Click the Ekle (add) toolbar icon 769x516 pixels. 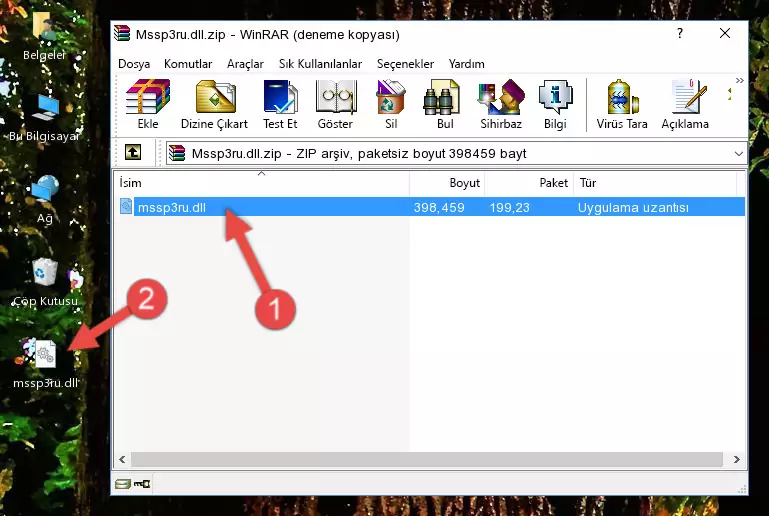148,104
